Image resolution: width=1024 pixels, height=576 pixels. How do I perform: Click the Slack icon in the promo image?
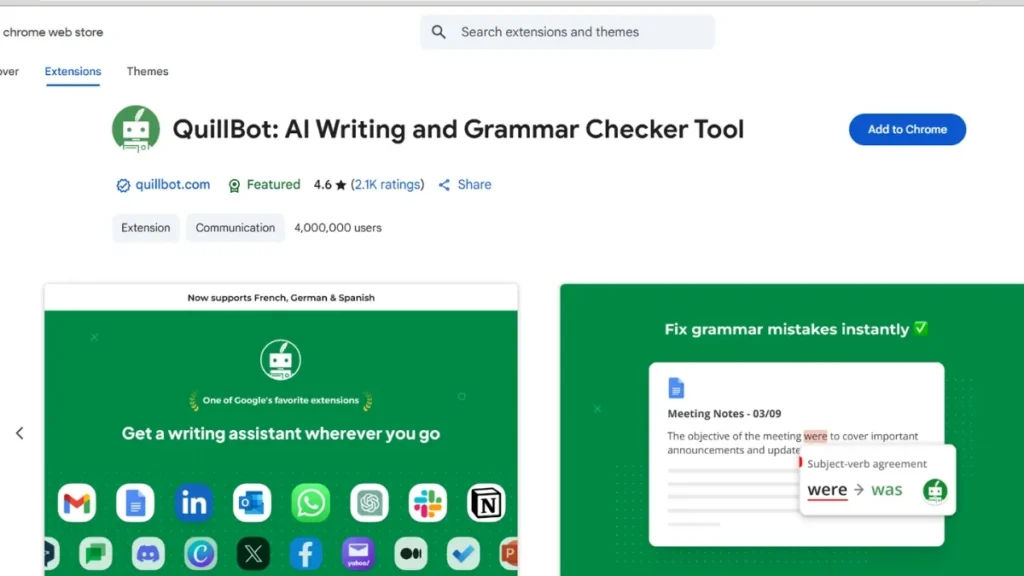click(428, 503)
